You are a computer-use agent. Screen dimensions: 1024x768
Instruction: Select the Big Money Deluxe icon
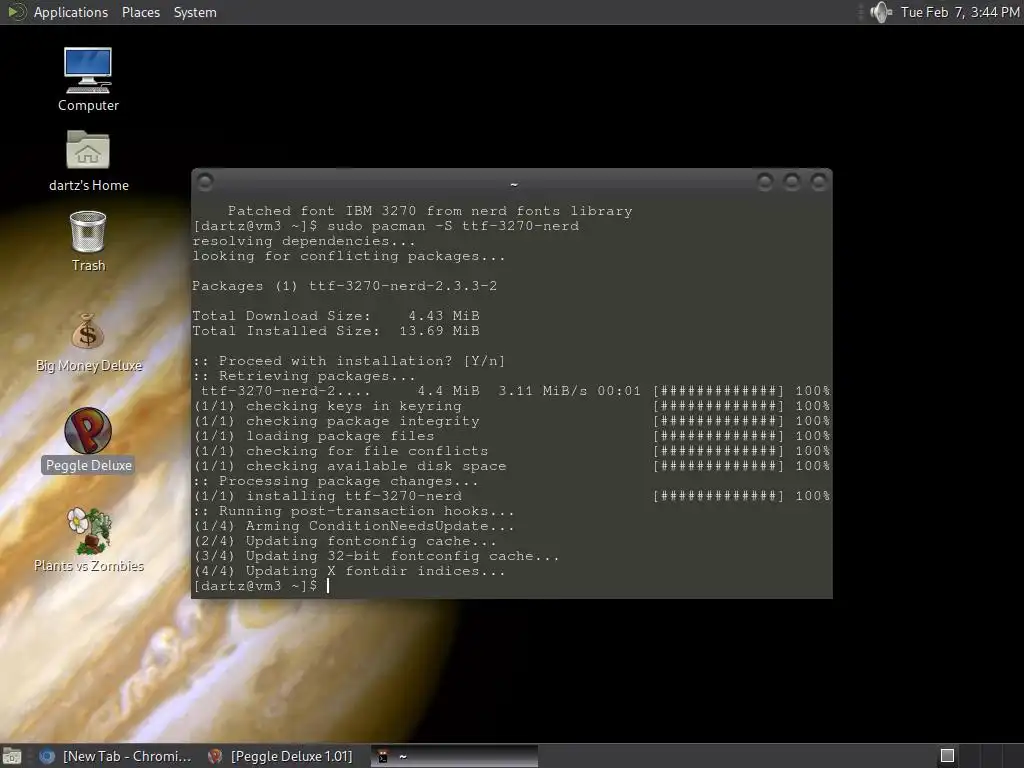pyautogui.click(x=88, y=342)
